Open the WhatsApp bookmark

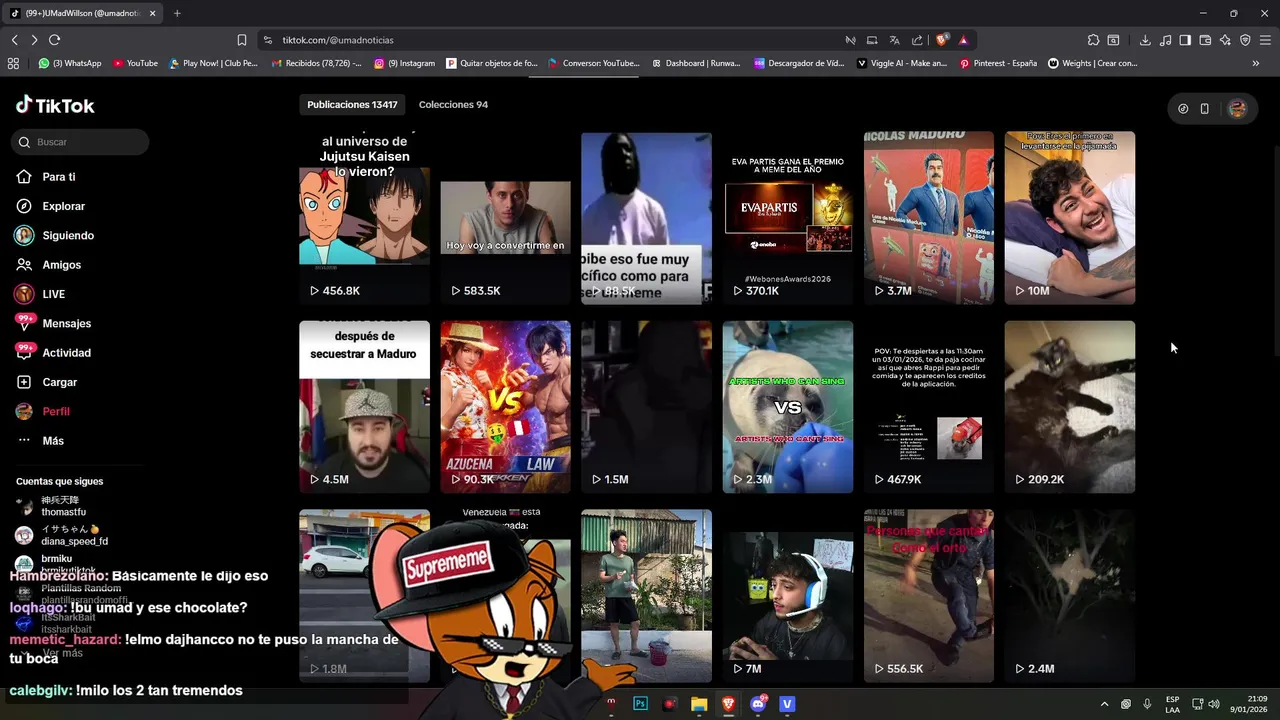(x=70, y=63)
